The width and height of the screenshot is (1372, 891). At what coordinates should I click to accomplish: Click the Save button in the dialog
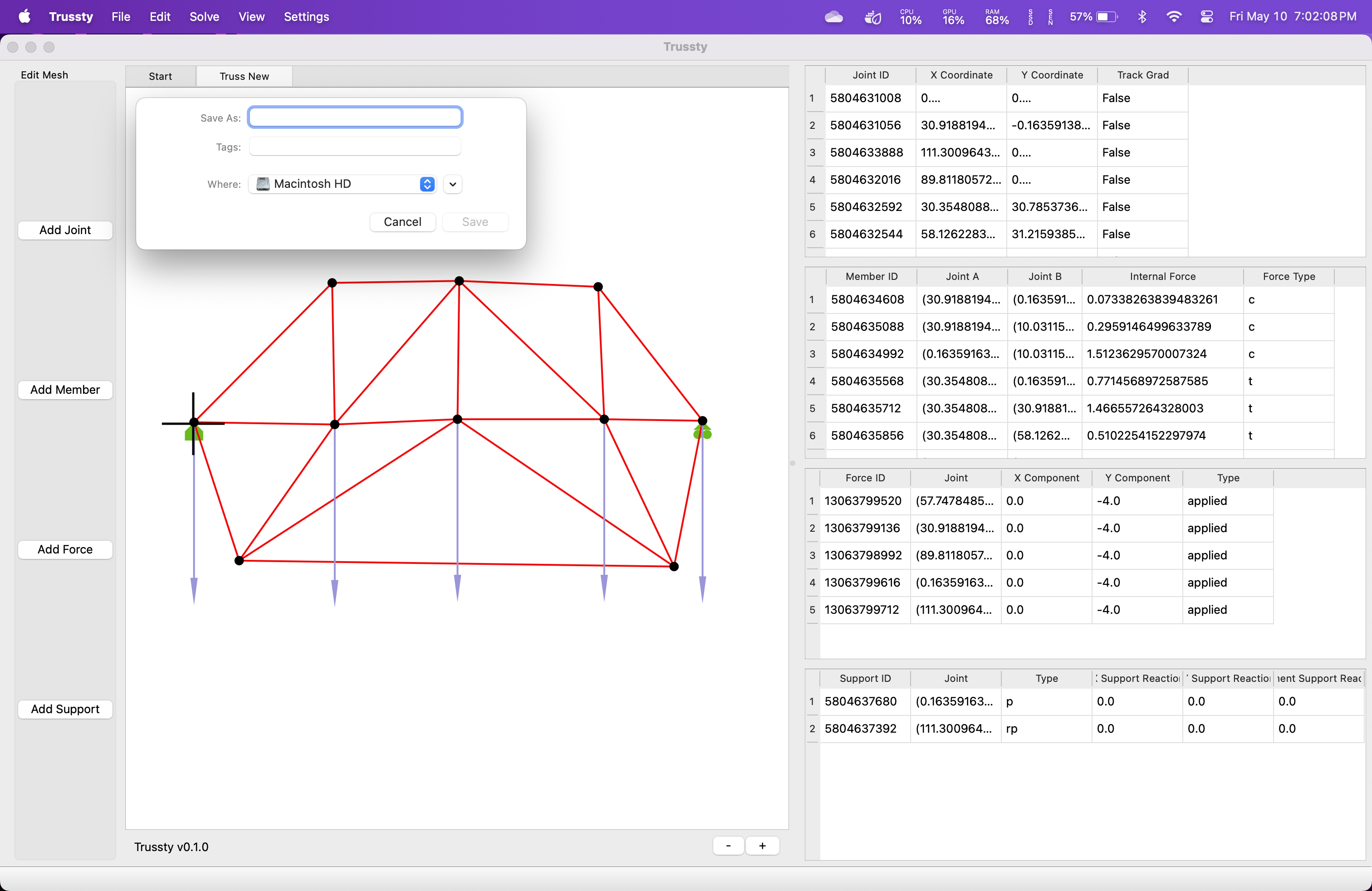pyautogui.click(x=475, y=222)
